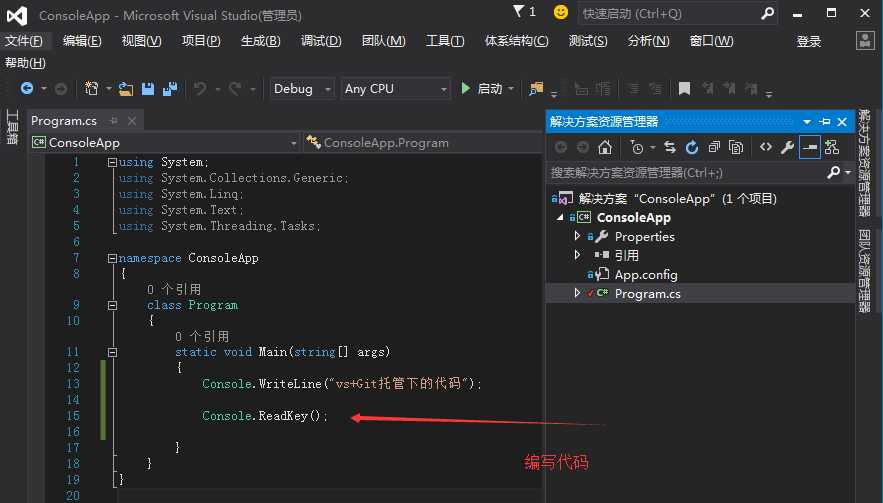Click the Pending Changes Filter clock icon
Image resolution: width=883 pixels, height=503 pixels.
(x=636, y=147)
